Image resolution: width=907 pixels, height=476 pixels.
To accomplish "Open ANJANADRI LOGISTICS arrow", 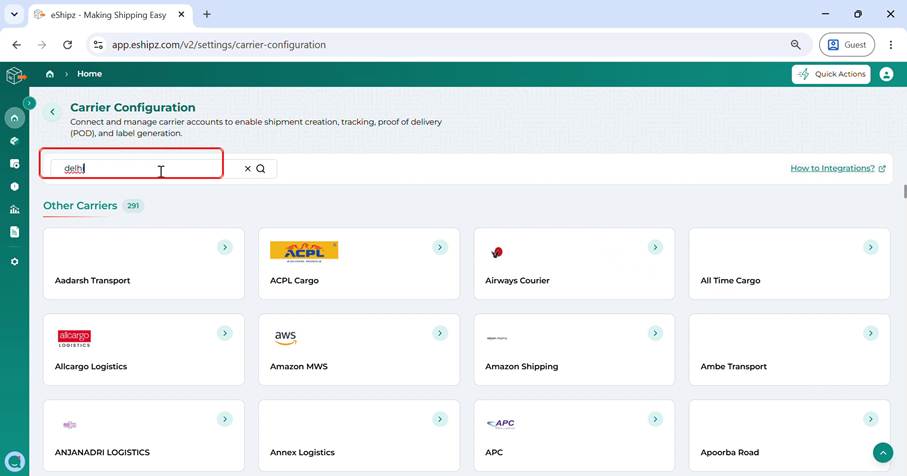I will click(225, 419).
